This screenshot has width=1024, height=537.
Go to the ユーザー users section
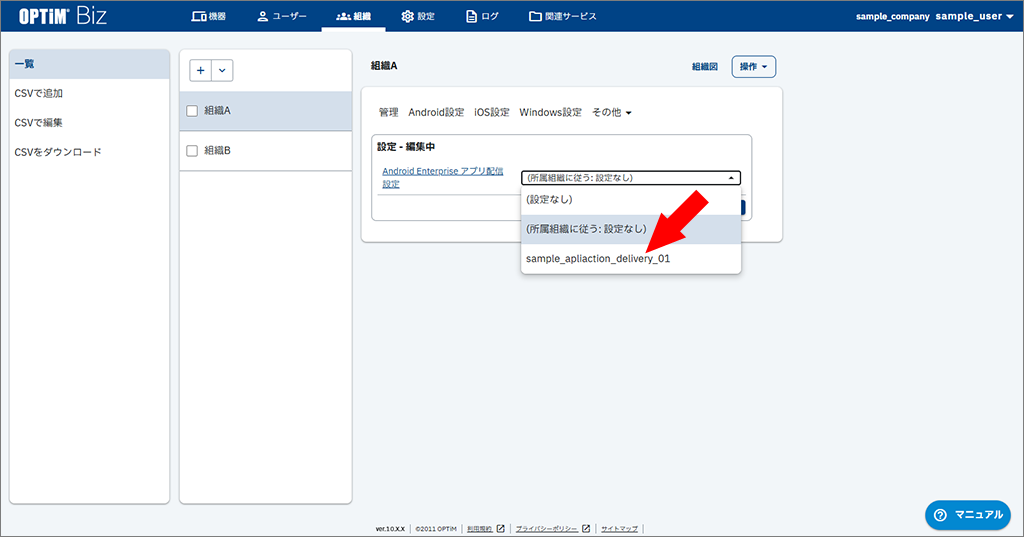tap(282, 16)
